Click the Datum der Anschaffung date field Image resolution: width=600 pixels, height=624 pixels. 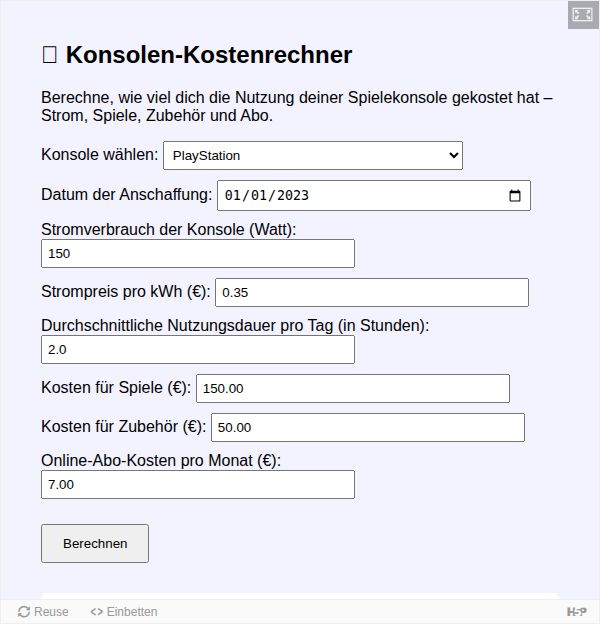click(374, 195)
